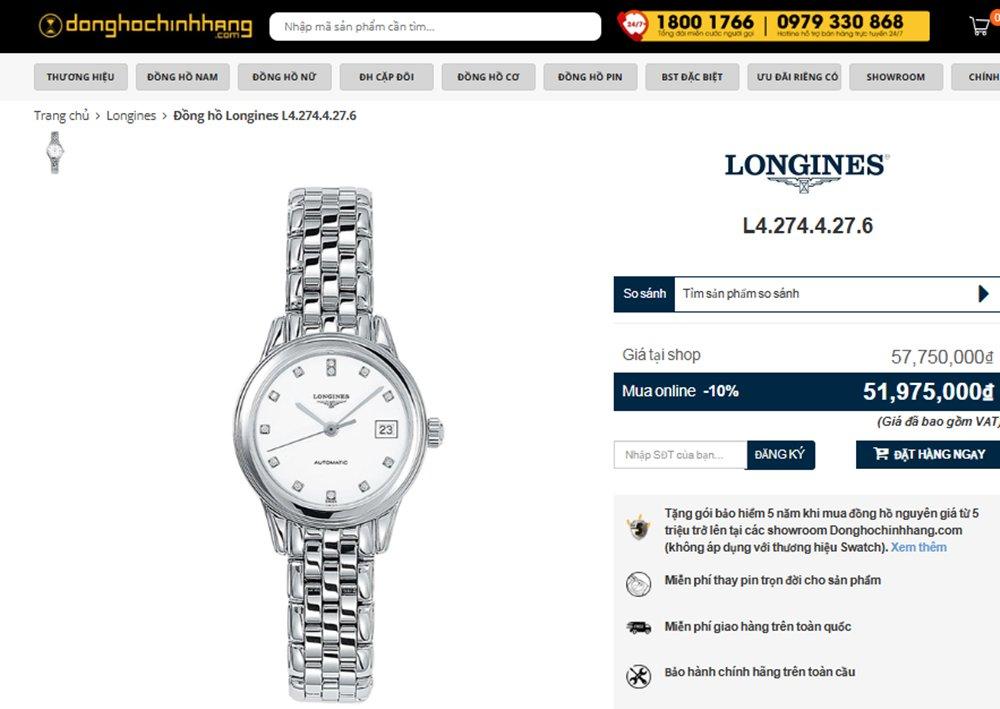This screenshot has height=709, width=1000.
Task: Select the watch thumbnail image
Action: pyautogui.click(x=55, y=152)
